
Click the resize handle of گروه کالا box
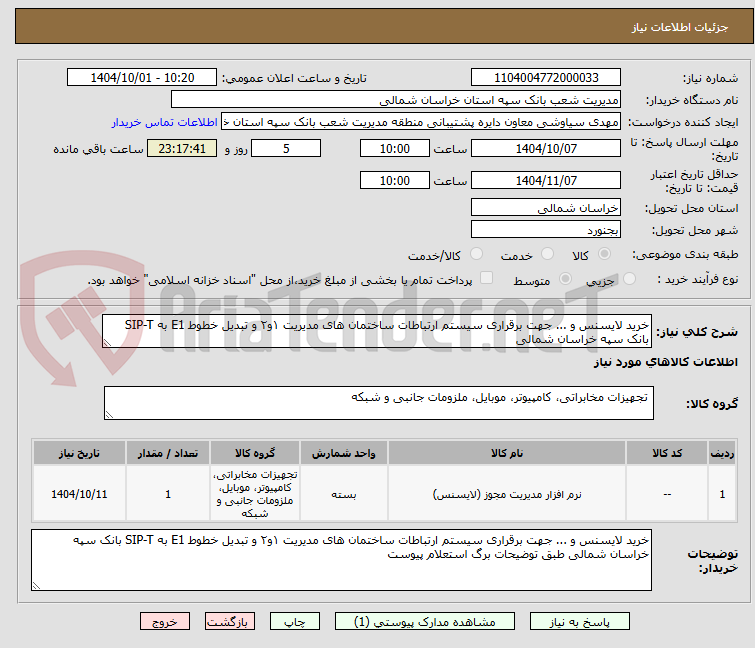pyautogui.click(x=109, y=415)
